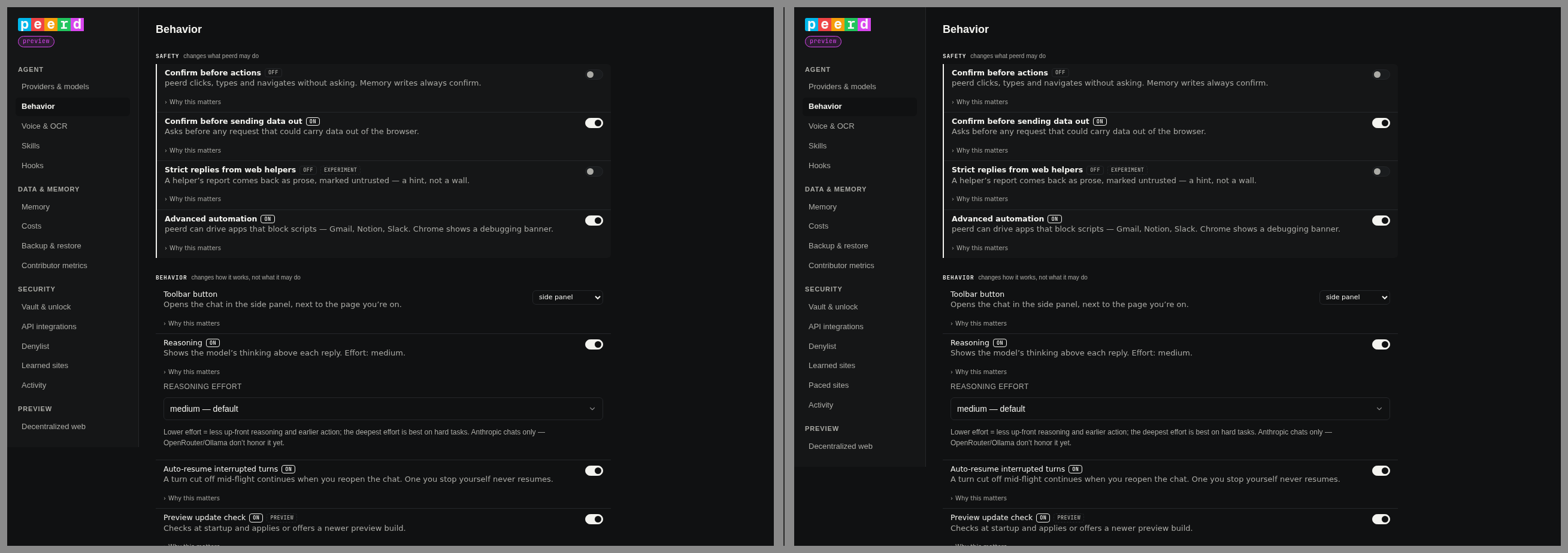Toggle Reasoning off in the left pane
1568x553 pixels.
click(x=594, y=344)
